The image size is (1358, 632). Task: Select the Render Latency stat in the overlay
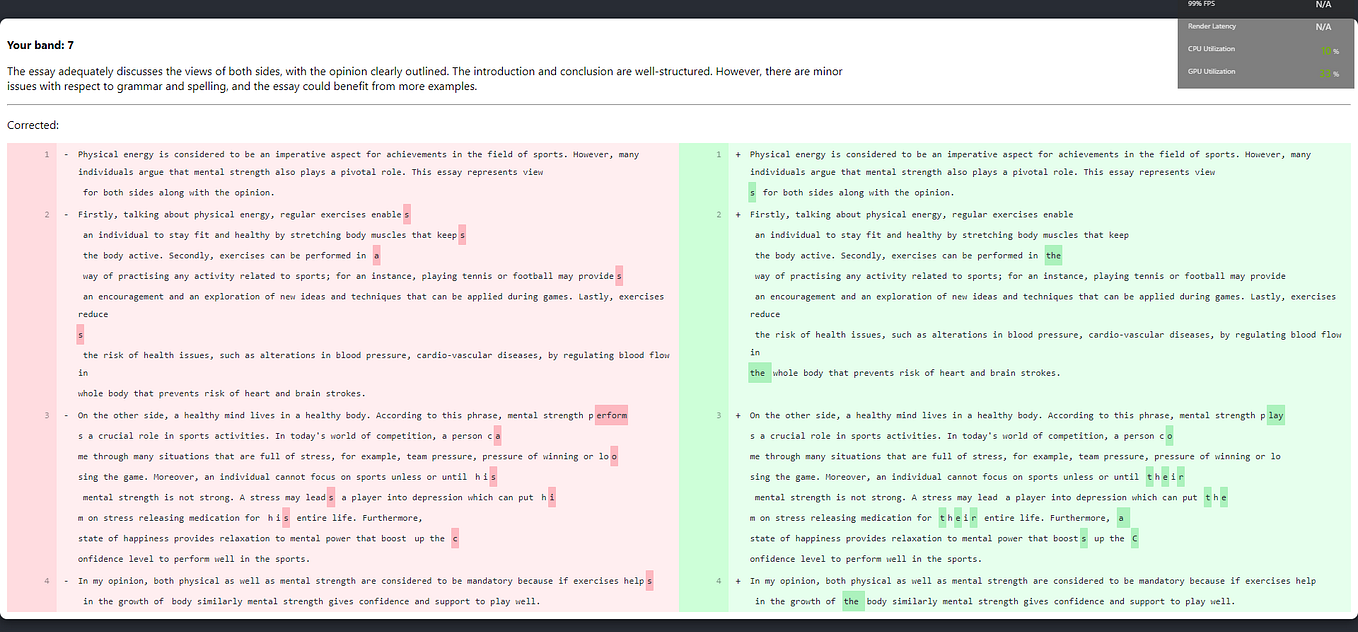pos(1211,26)
